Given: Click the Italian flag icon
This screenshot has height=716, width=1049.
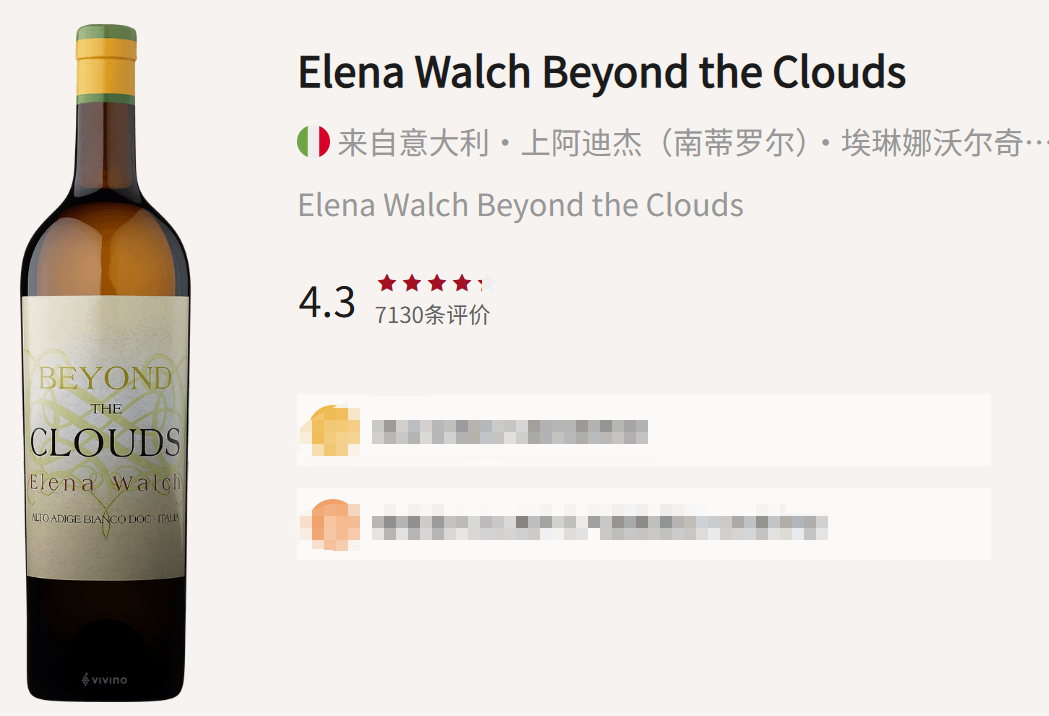Looking at the screenshot, I should point(314,143).
